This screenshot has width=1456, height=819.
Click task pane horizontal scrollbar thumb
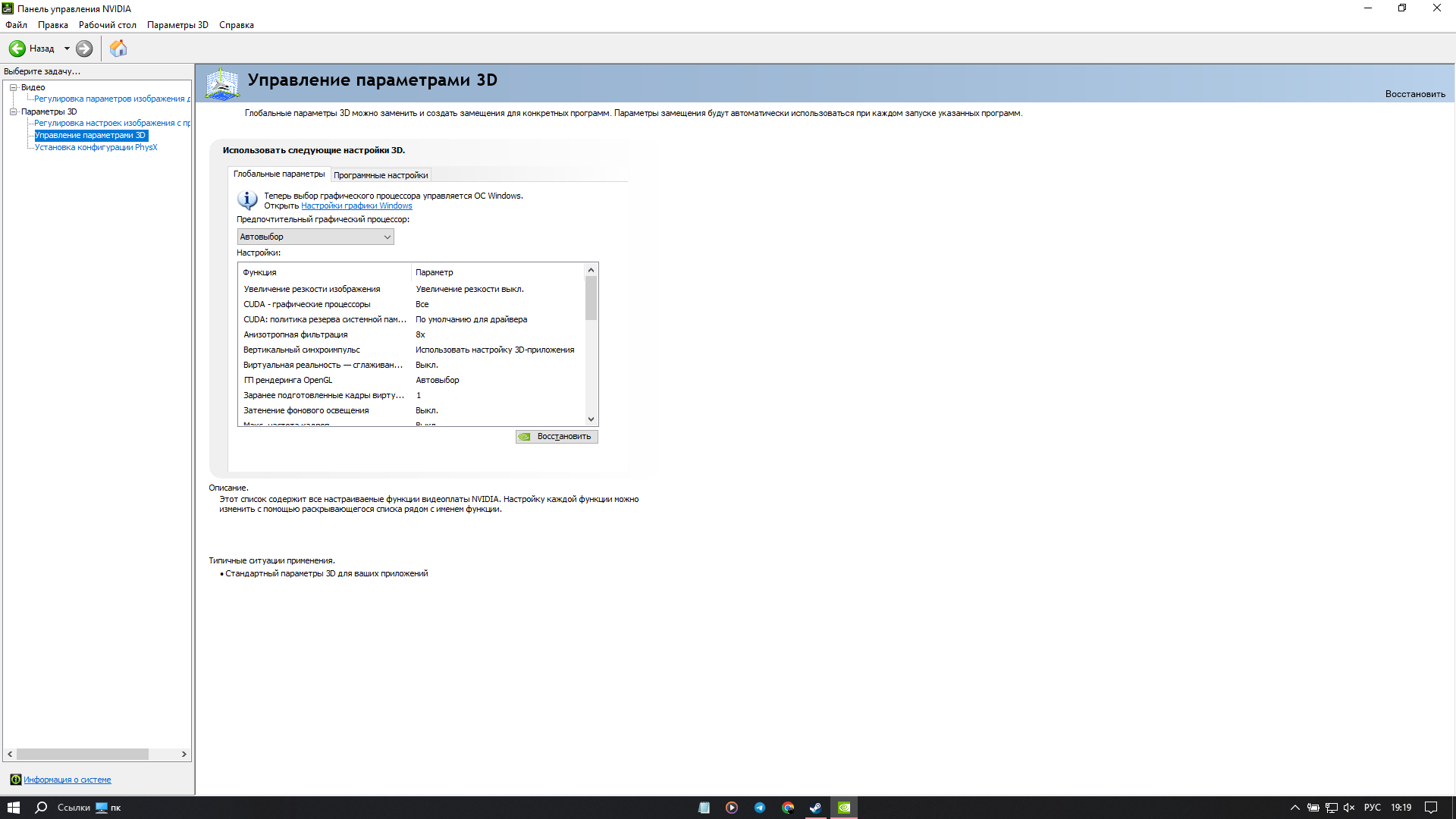click(x=83, y=755)
